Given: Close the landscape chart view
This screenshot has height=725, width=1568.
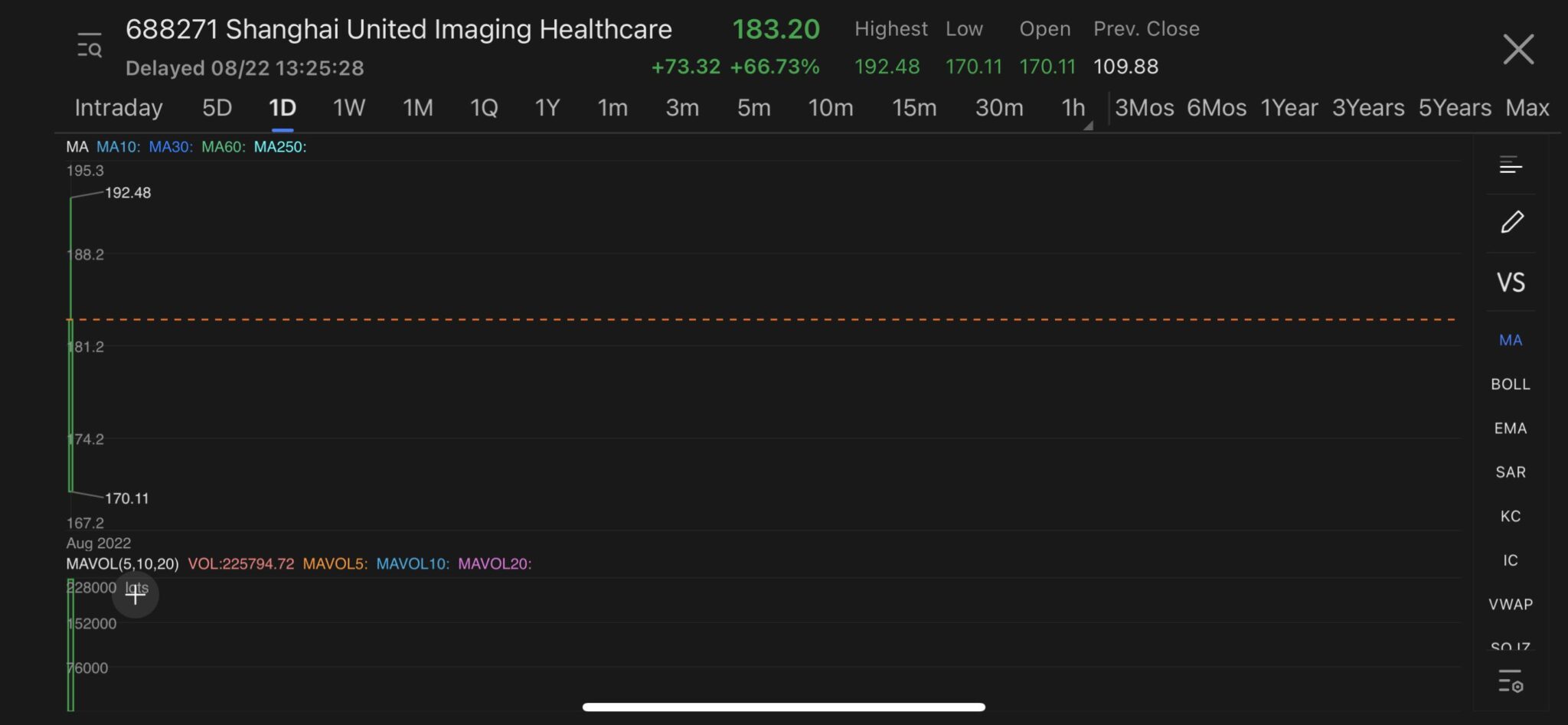Looking at the screenshot, I should pyautogui.click(x=1518, y=49).
